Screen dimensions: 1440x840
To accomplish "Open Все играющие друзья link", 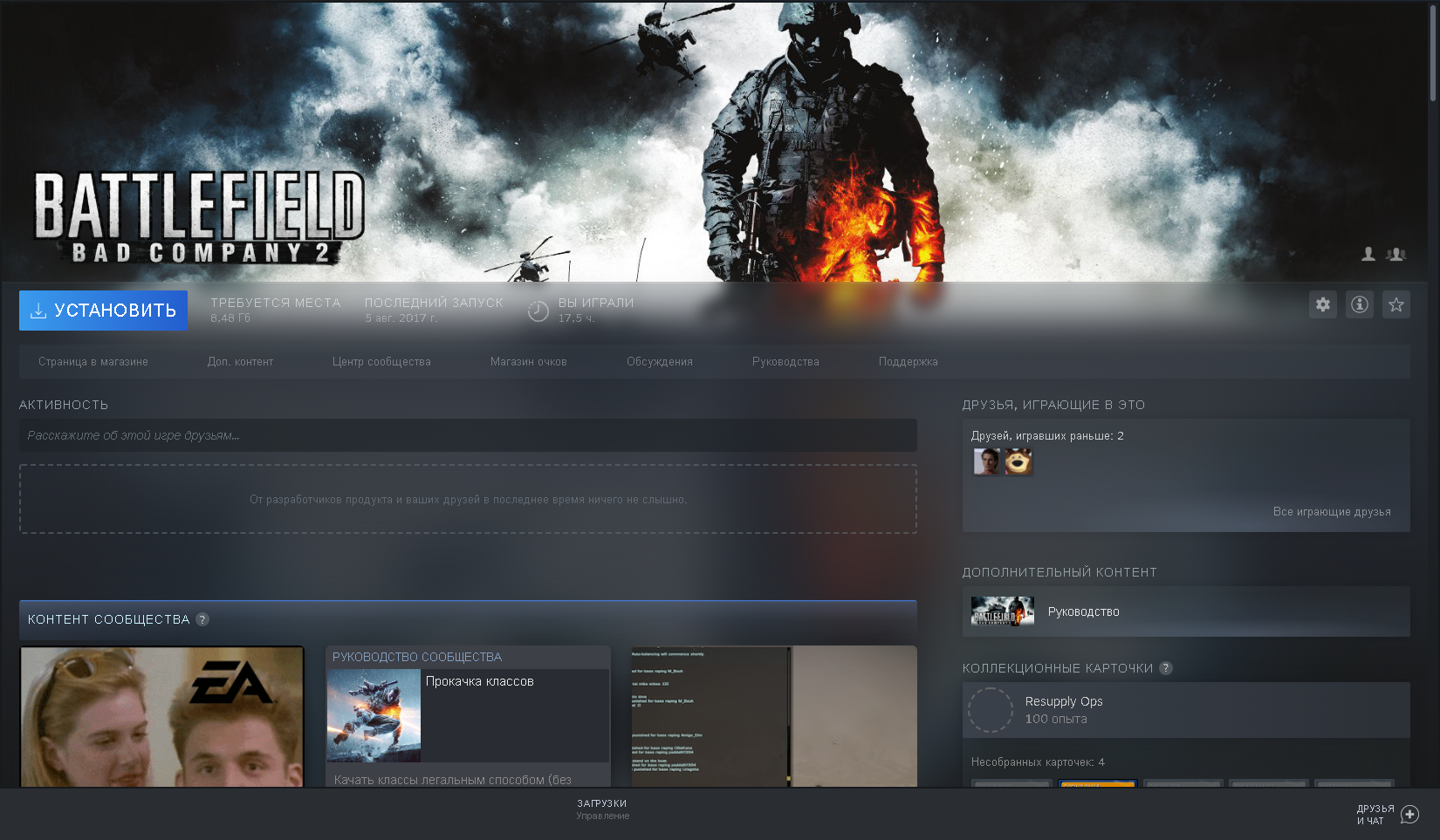I will click(1332, 512).
